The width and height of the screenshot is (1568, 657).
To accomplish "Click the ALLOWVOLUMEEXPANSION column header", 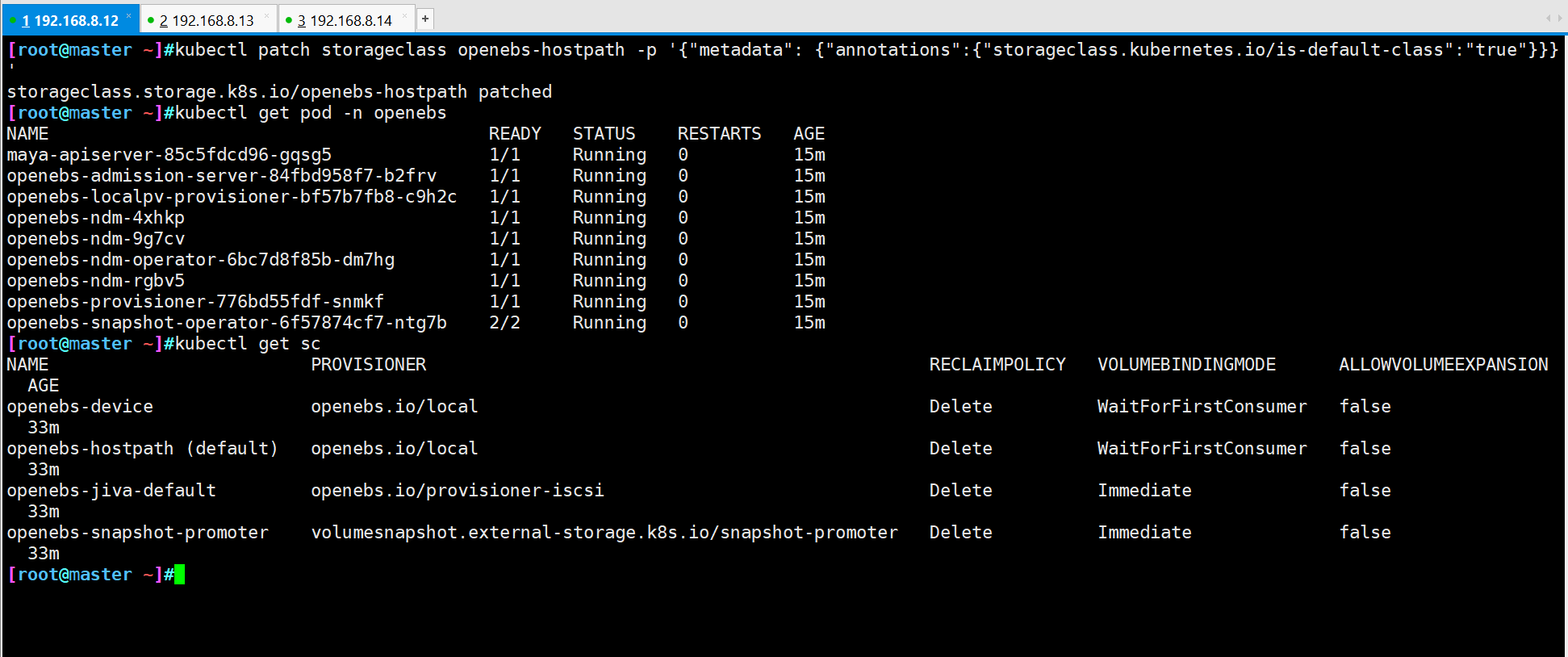I will (x=1444, y=365).
